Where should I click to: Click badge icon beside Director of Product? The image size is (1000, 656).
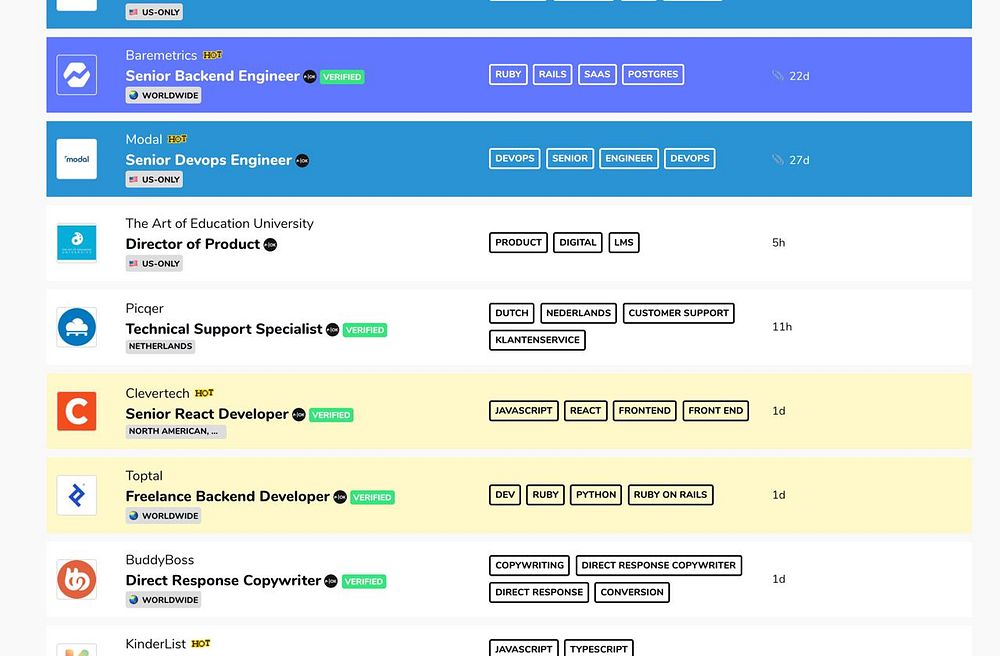270,245
